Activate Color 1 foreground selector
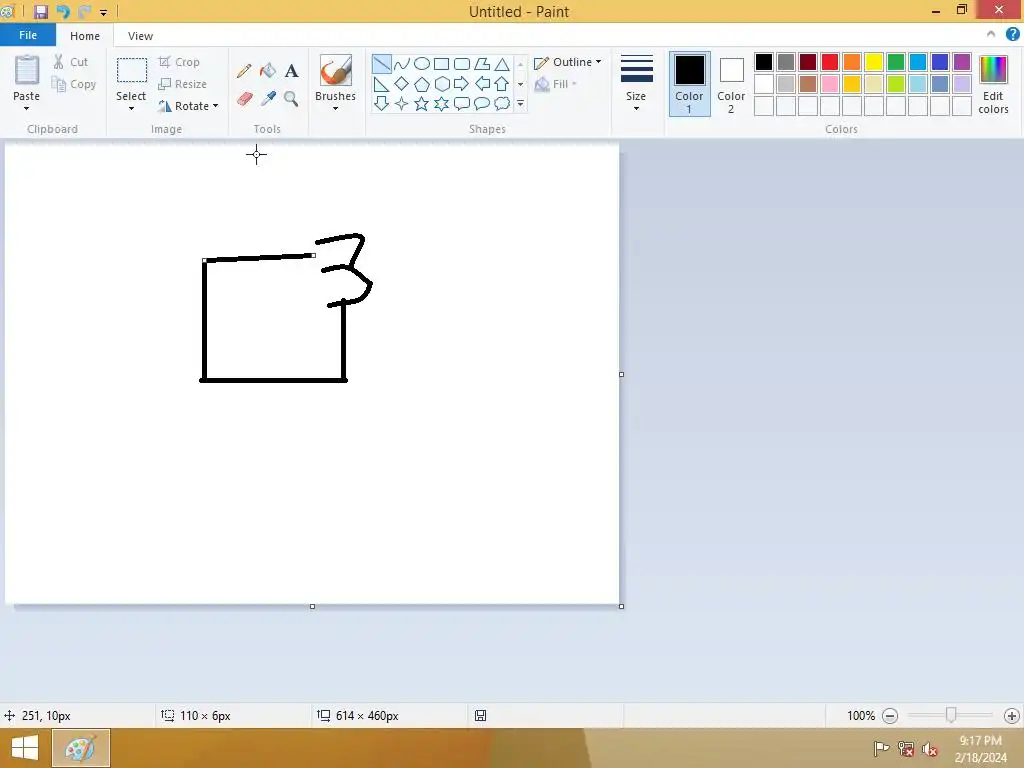 pyautogui.click(x=690, y=84)
